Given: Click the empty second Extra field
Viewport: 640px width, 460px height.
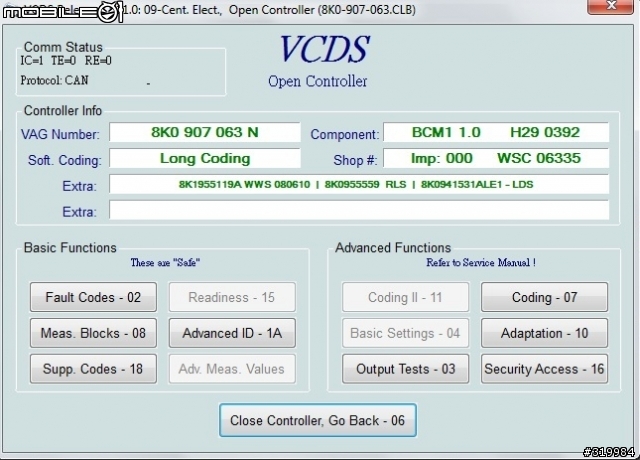Looking at the screenshot, I should coord(359,210).
